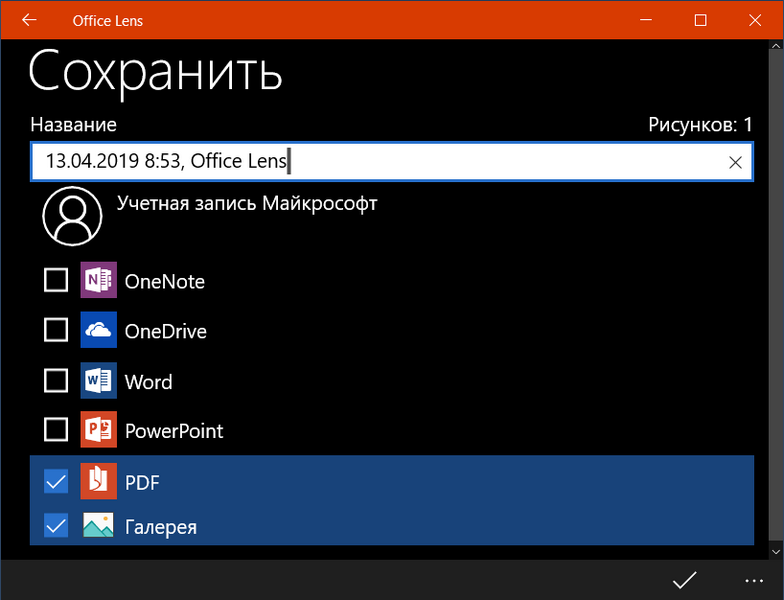Image resolution: width=784 pixels, height=600 pixels.
Task: Open the three-dots more options menu
Action: 754,581
